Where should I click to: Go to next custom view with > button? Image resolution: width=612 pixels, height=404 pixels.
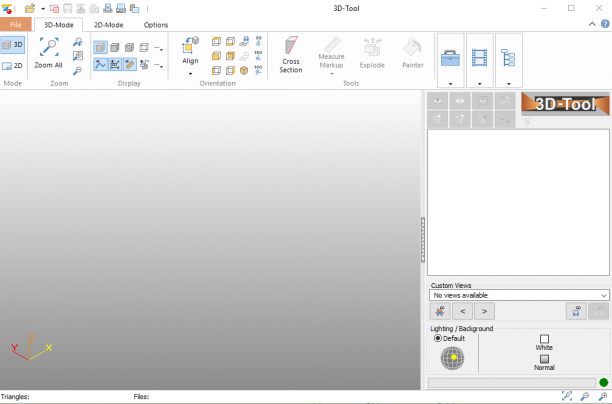click(484, 311)
